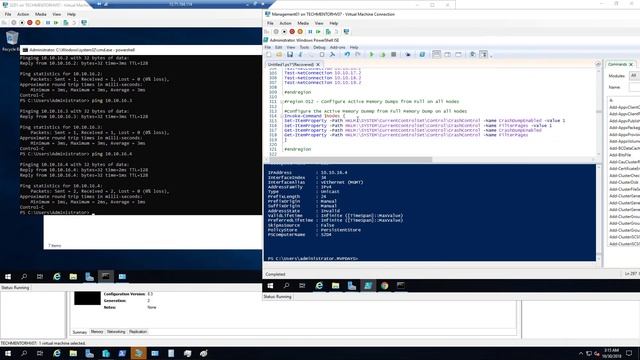Close the Commands add-on pane

tap(631, 64)
